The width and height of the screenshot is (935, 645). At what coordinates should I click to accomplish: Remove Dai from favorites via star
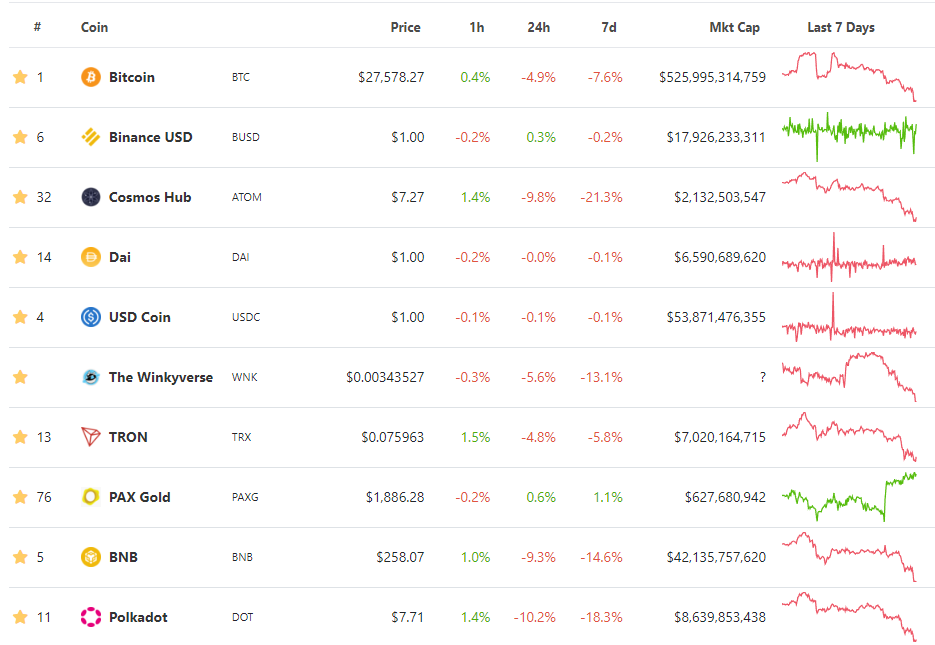(20, 257)
